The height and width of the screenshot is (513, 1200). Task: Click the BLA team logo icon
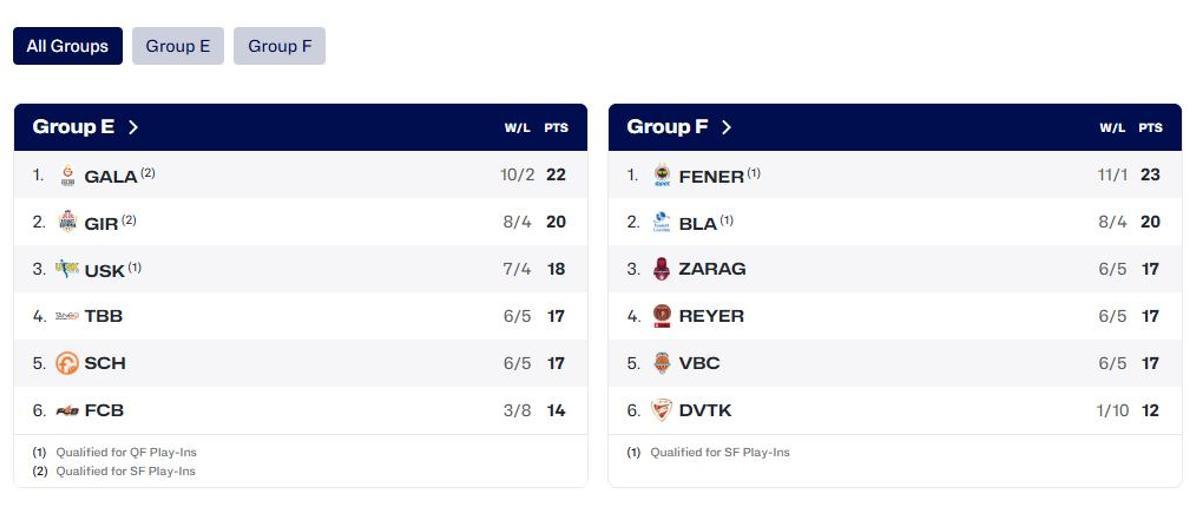tap(662, 222)
